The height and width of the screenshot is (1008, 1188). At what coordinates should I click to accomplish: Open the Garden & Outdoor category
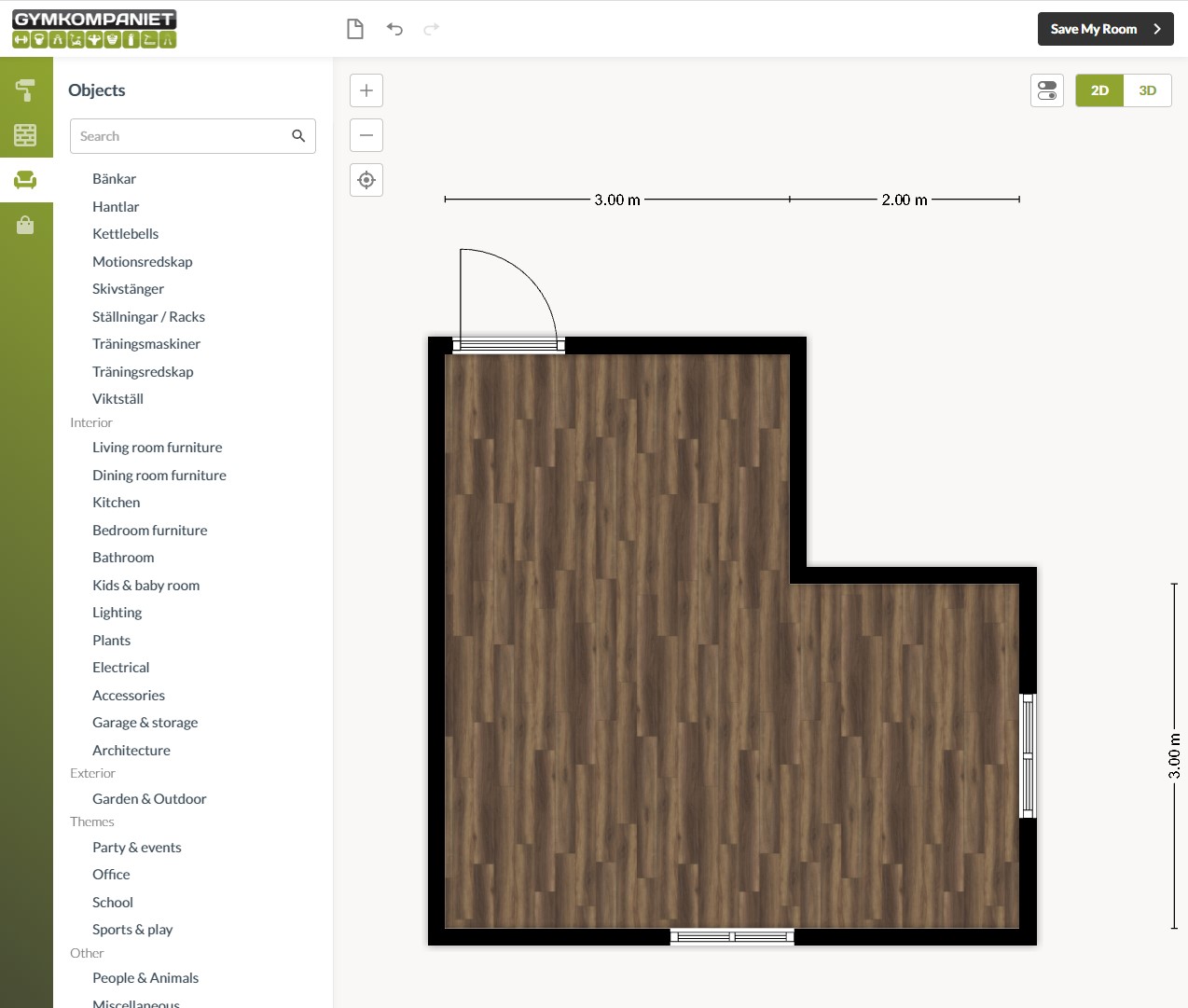pyautogui.click(x=149, y=799)
